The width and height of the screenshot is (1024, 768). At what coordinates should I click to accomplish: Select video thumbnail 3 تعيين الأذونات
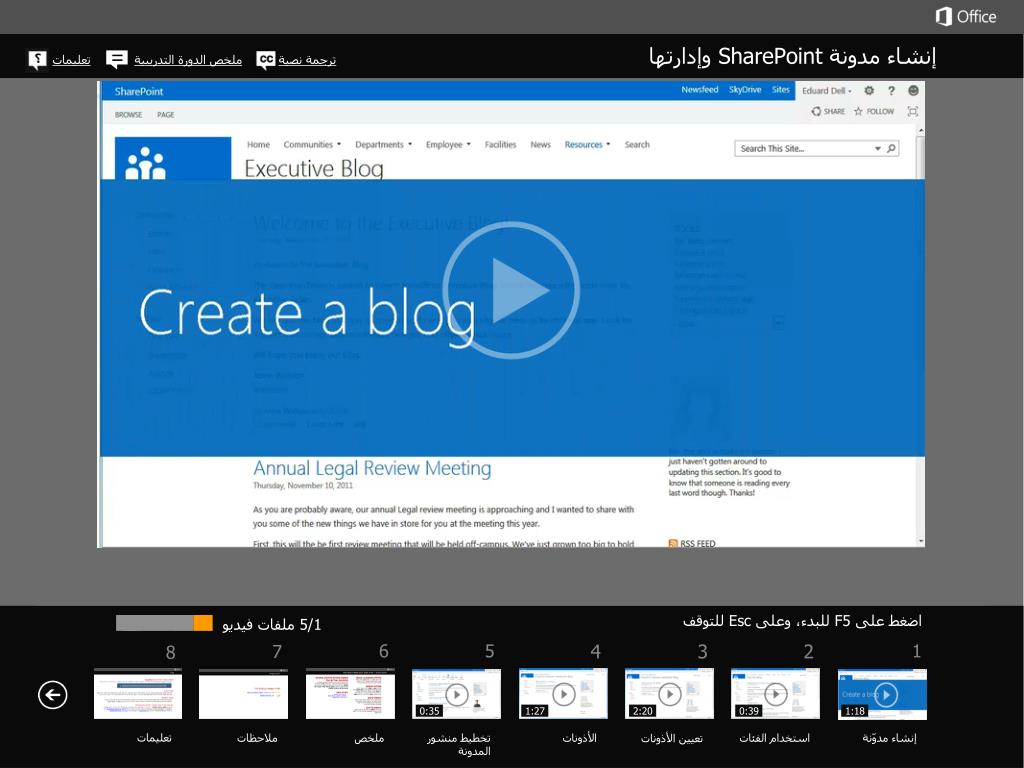coord(669,694)
